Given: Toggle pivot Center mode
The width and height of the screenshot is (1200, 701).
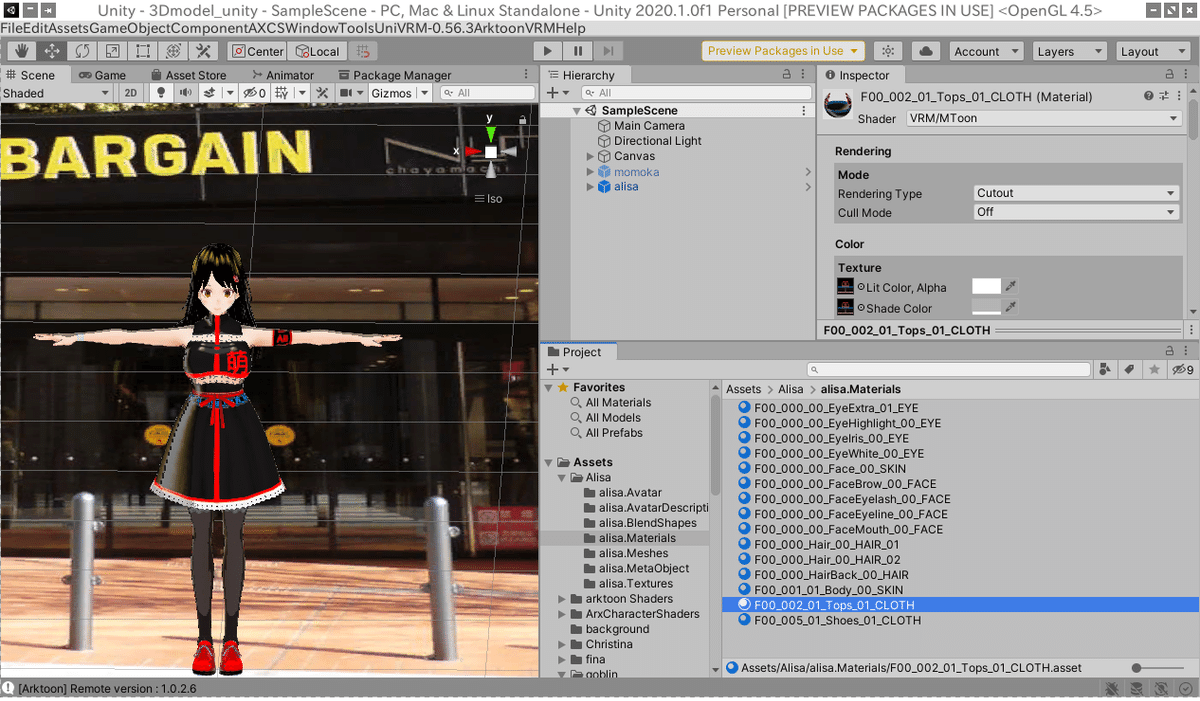Looking at the screenshot, I should [x=258, y=51].
